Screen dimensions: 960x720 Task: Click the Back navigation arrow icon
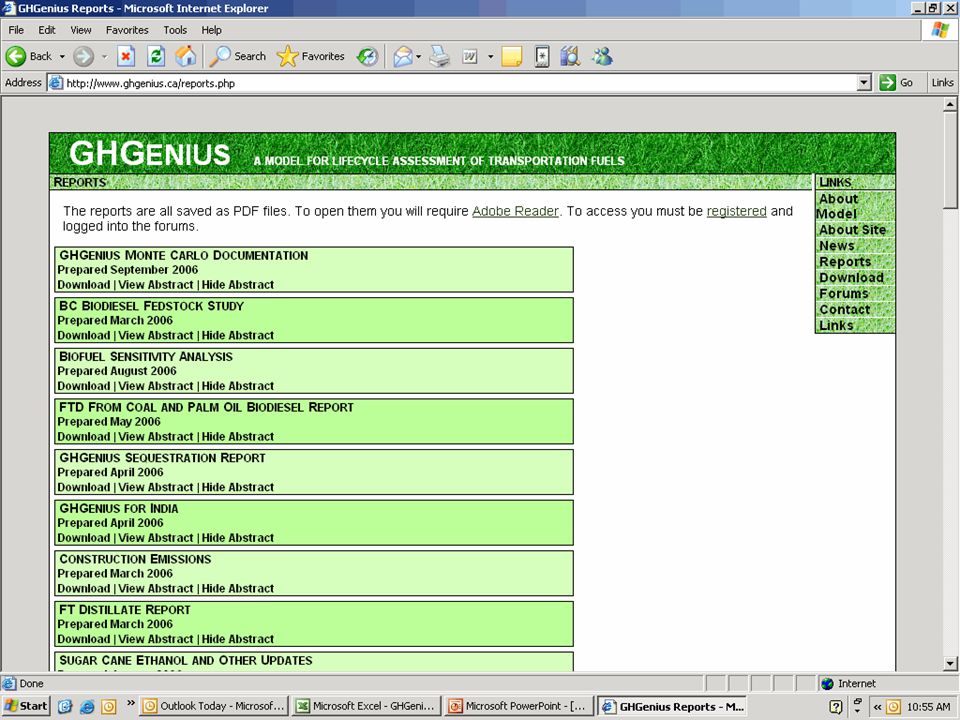pyautogui.click(x=16, y=56)
